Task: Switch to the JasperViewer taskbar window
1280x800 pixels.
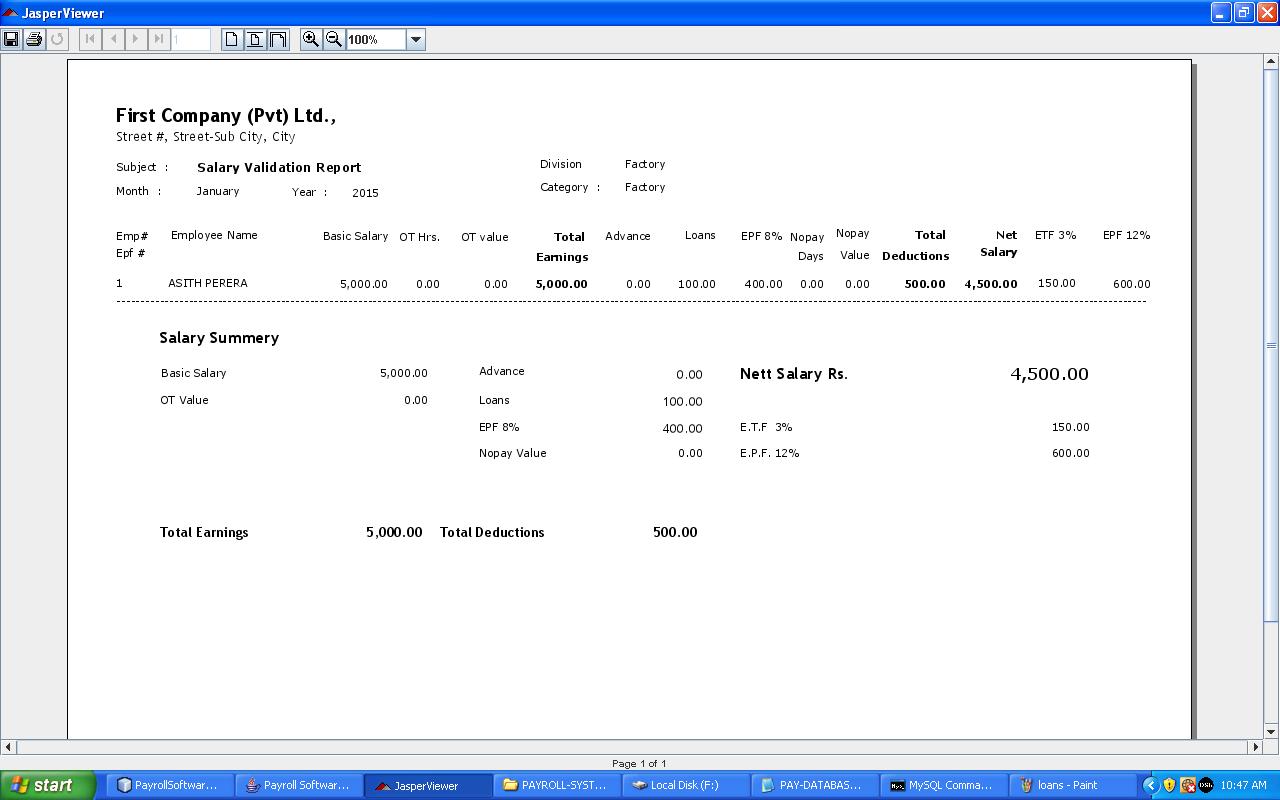Action: tap(428, 784)
